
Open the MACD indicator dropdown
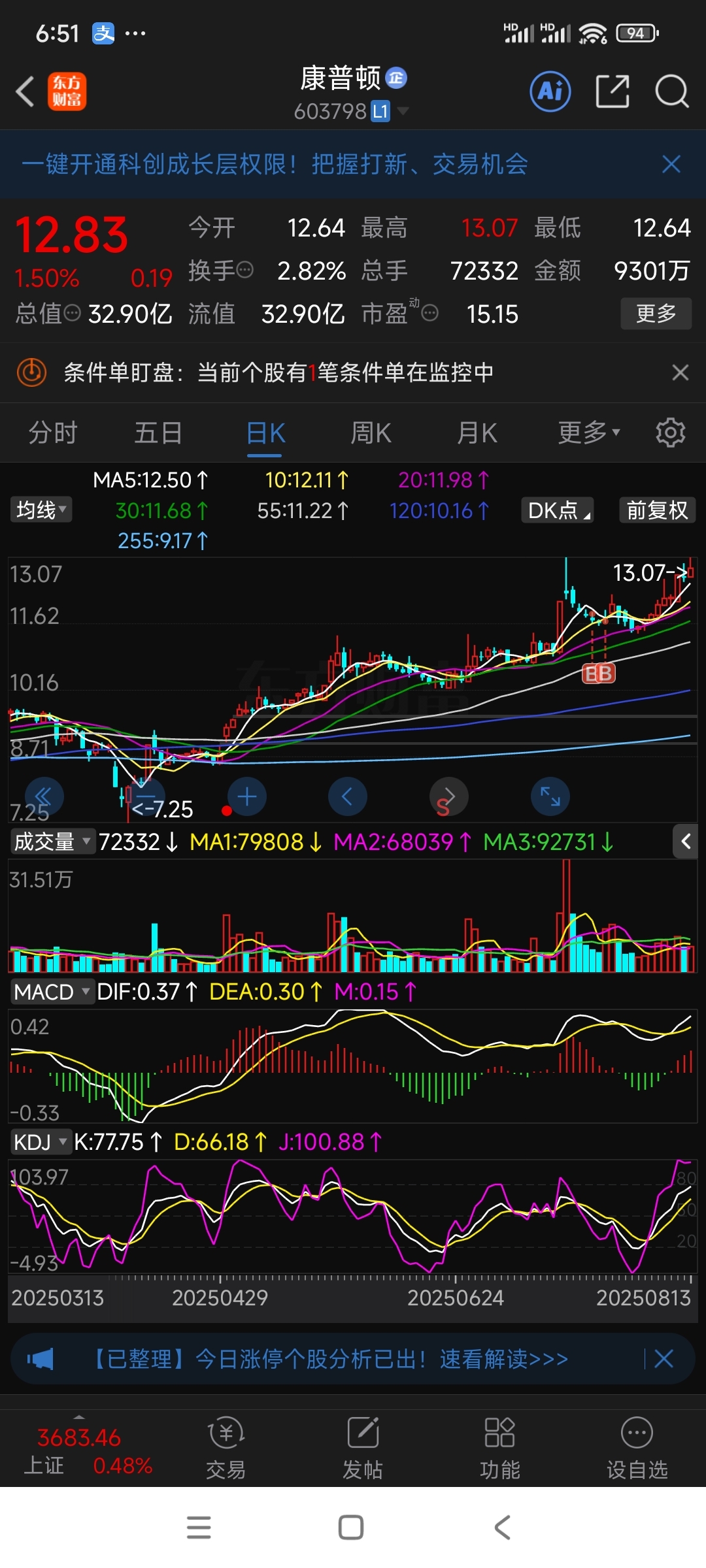pyautogui.click(x=52, y=992)
